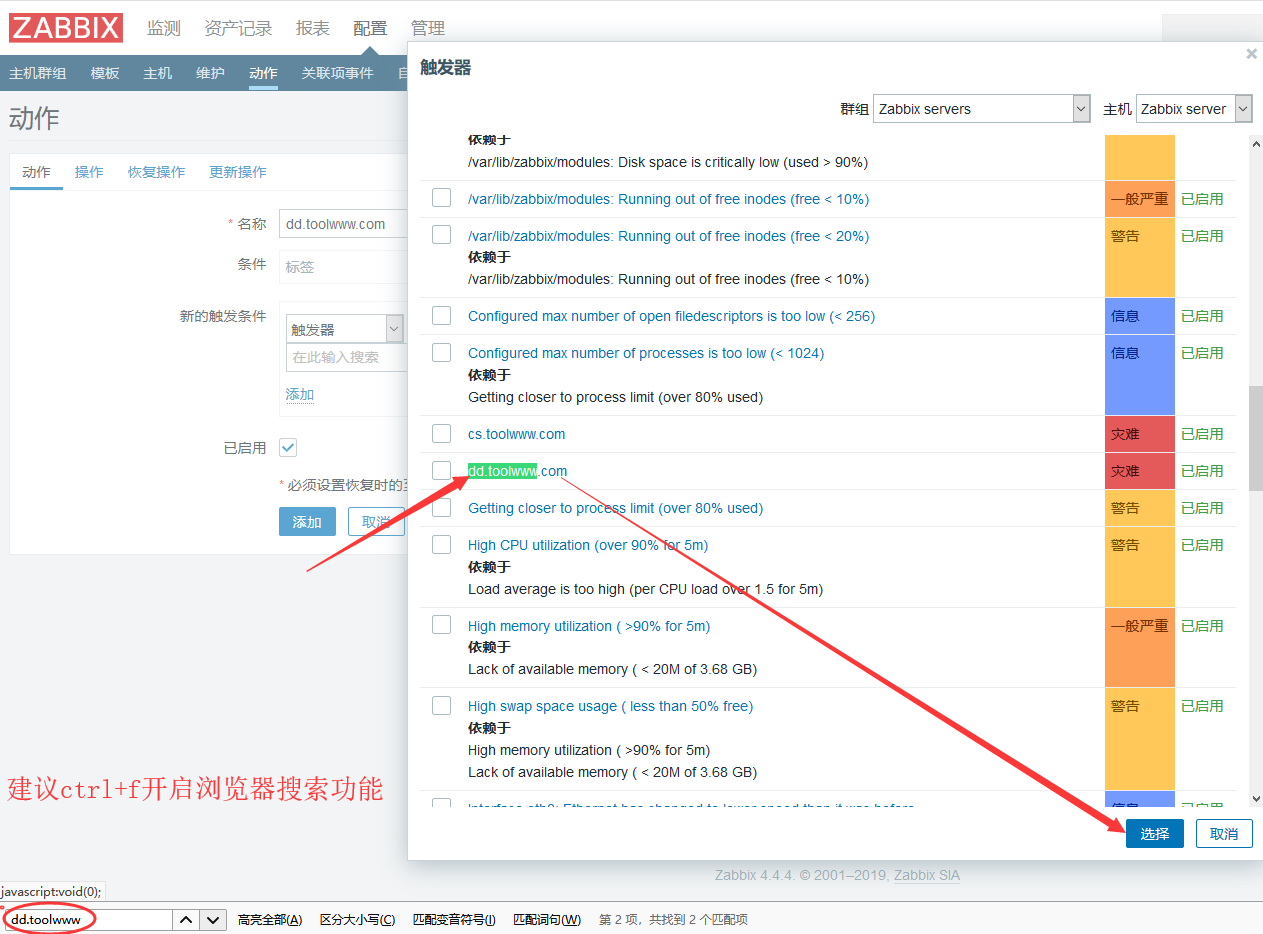Go to 动作 submenu
Screen dimensions: 1263x934
(263, 73)
